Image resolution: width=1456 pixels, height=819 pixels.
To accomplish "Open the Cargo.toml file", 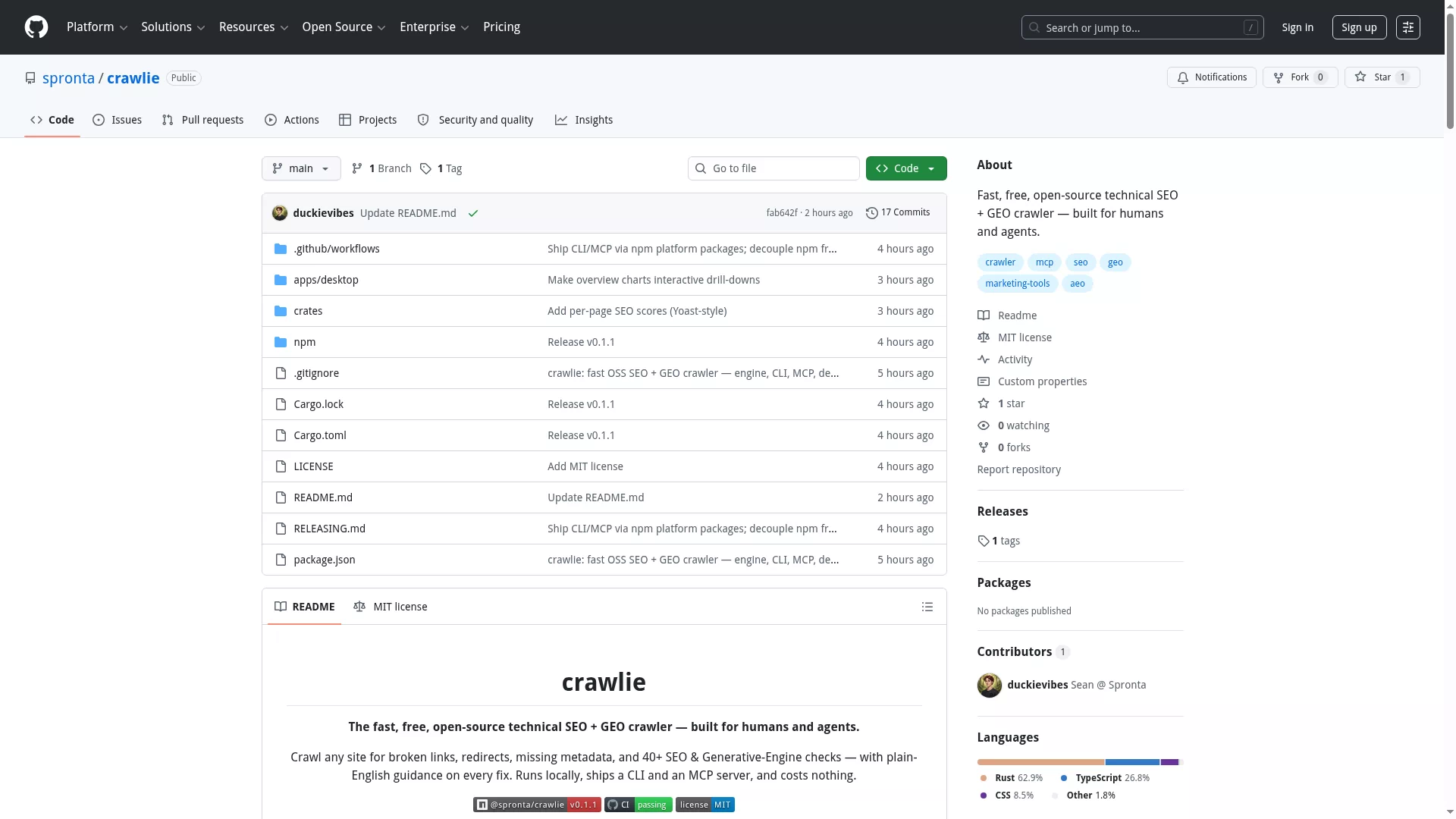I will (x=320, y=435).
